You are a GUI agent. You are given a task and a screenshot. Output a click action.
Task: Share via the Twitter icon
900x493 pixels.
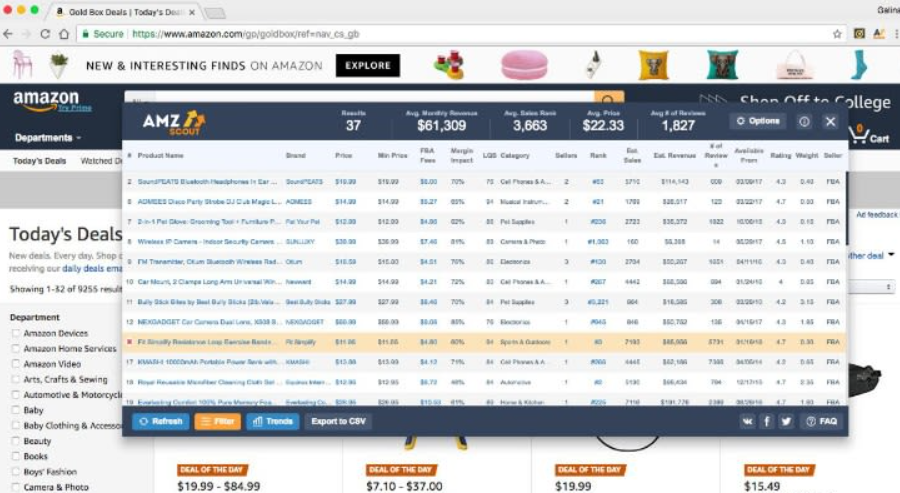coord(786,421)
